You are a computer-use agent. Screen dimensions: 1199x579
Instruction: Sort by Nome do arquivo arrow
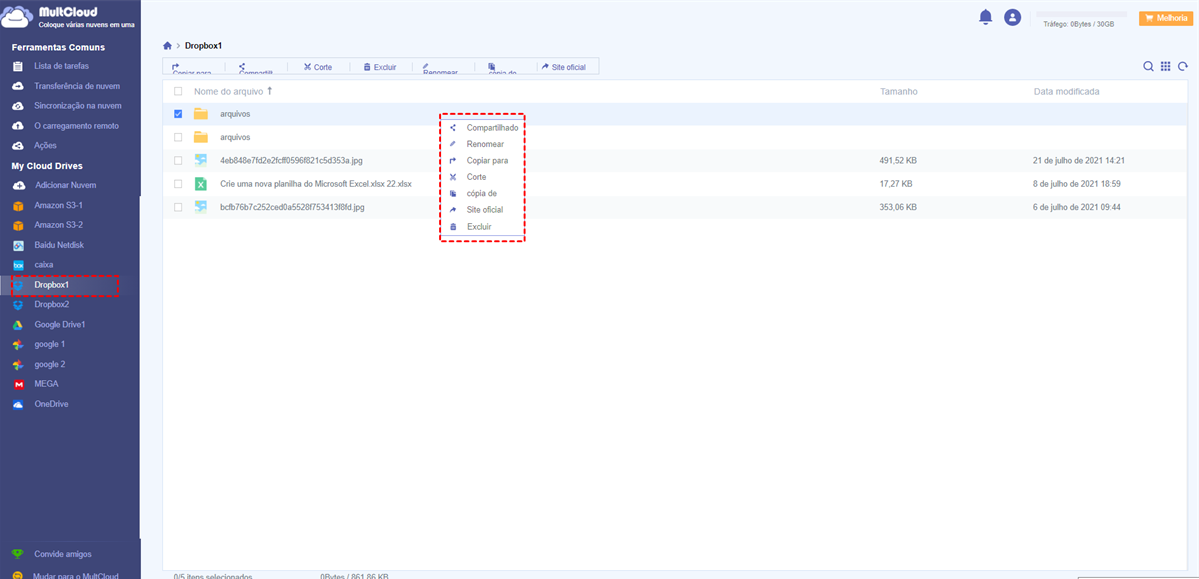pos(269,91)
